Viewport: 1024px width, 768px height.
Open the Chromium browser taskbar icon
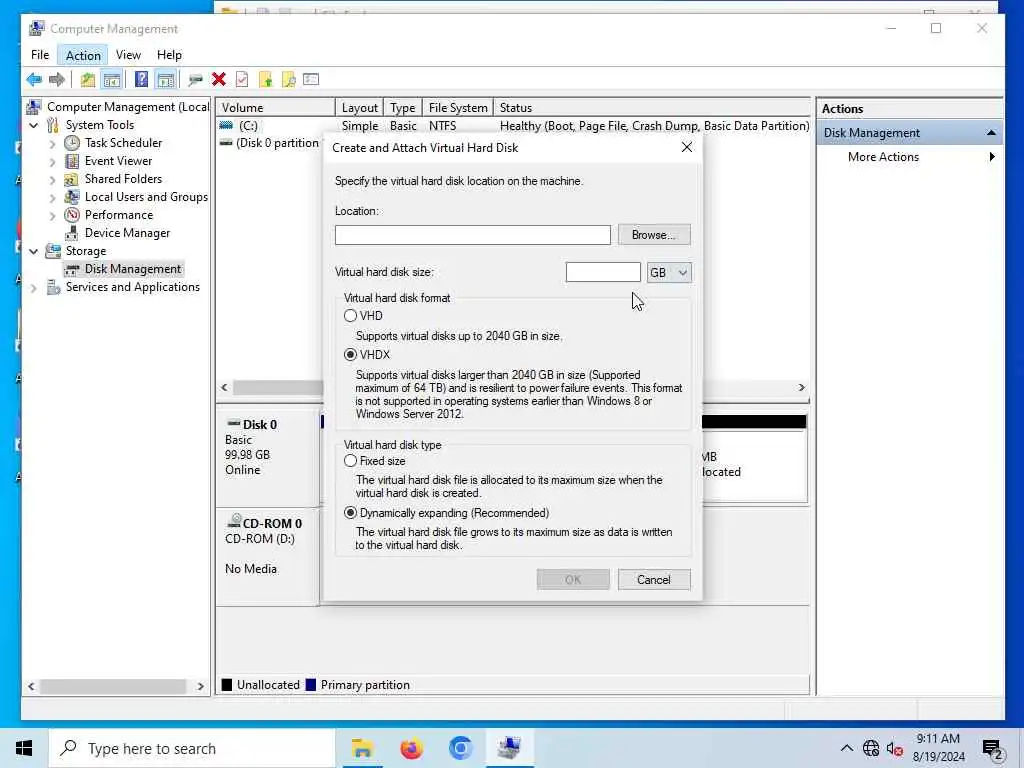point(460,748)
